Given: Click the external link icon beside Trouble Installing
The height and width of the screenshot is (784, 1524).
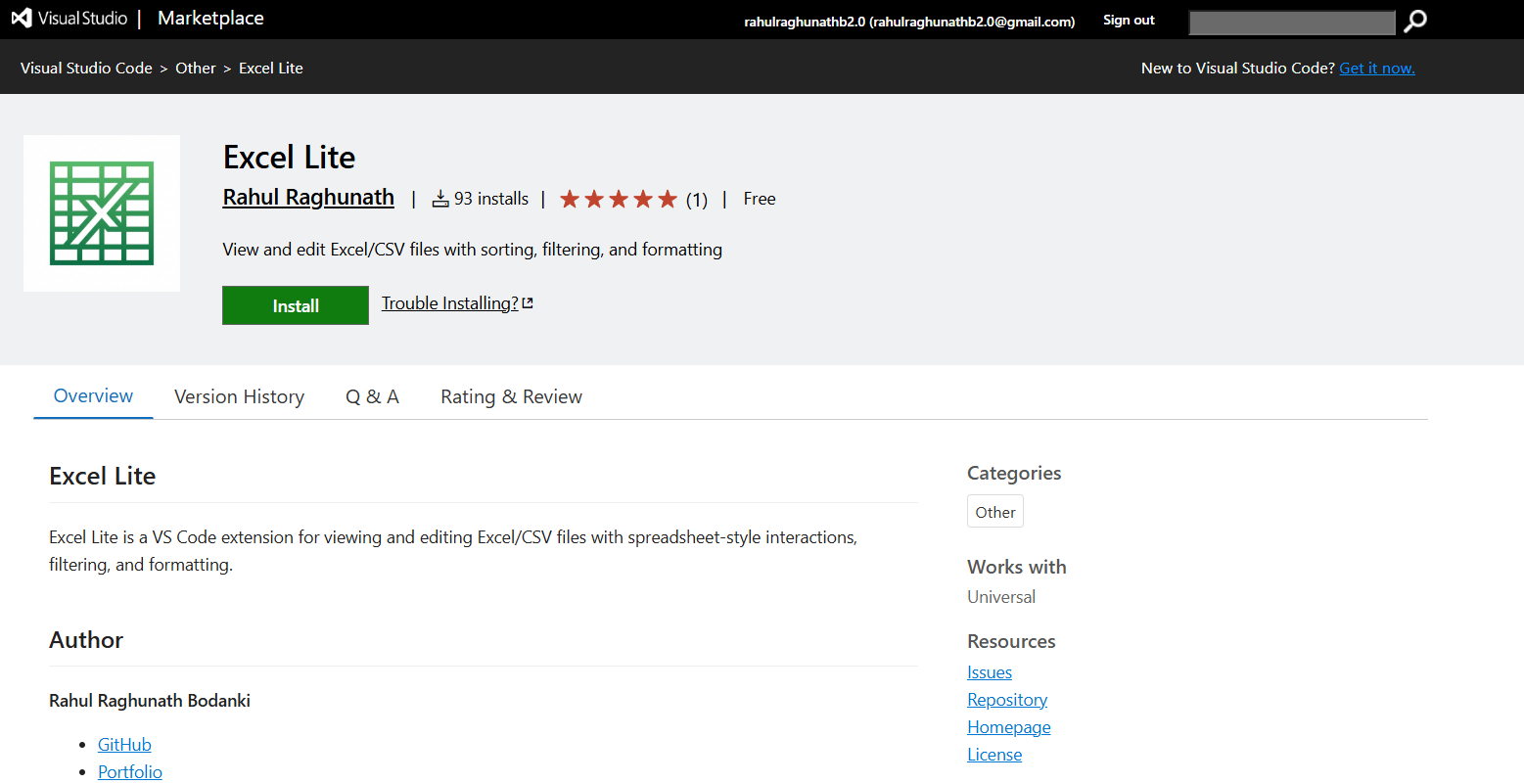Looking at the screenshot, I should tap(529, 303).
